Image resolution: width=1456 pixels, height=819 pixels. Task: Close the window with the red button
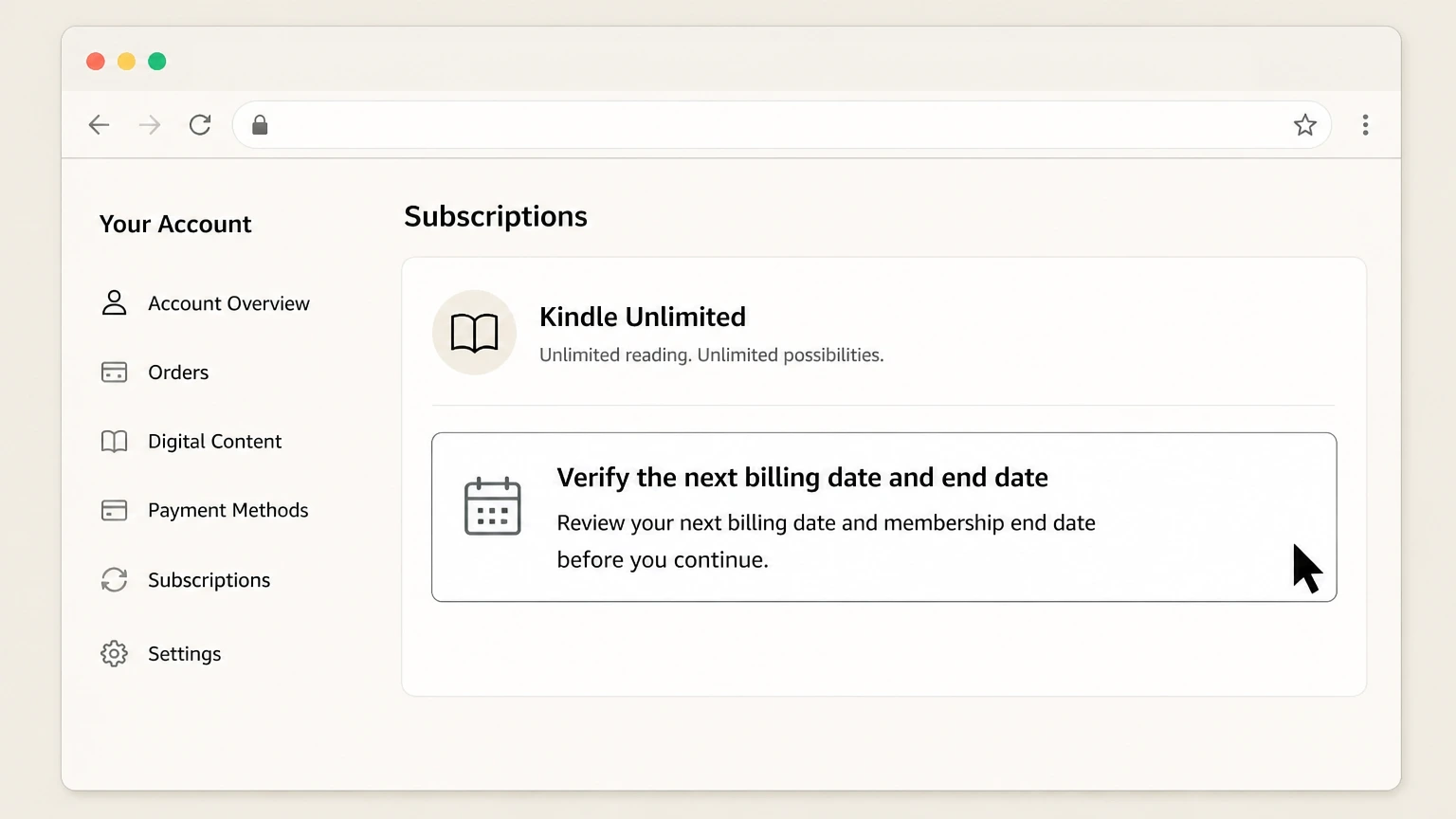tap(96, 62)
